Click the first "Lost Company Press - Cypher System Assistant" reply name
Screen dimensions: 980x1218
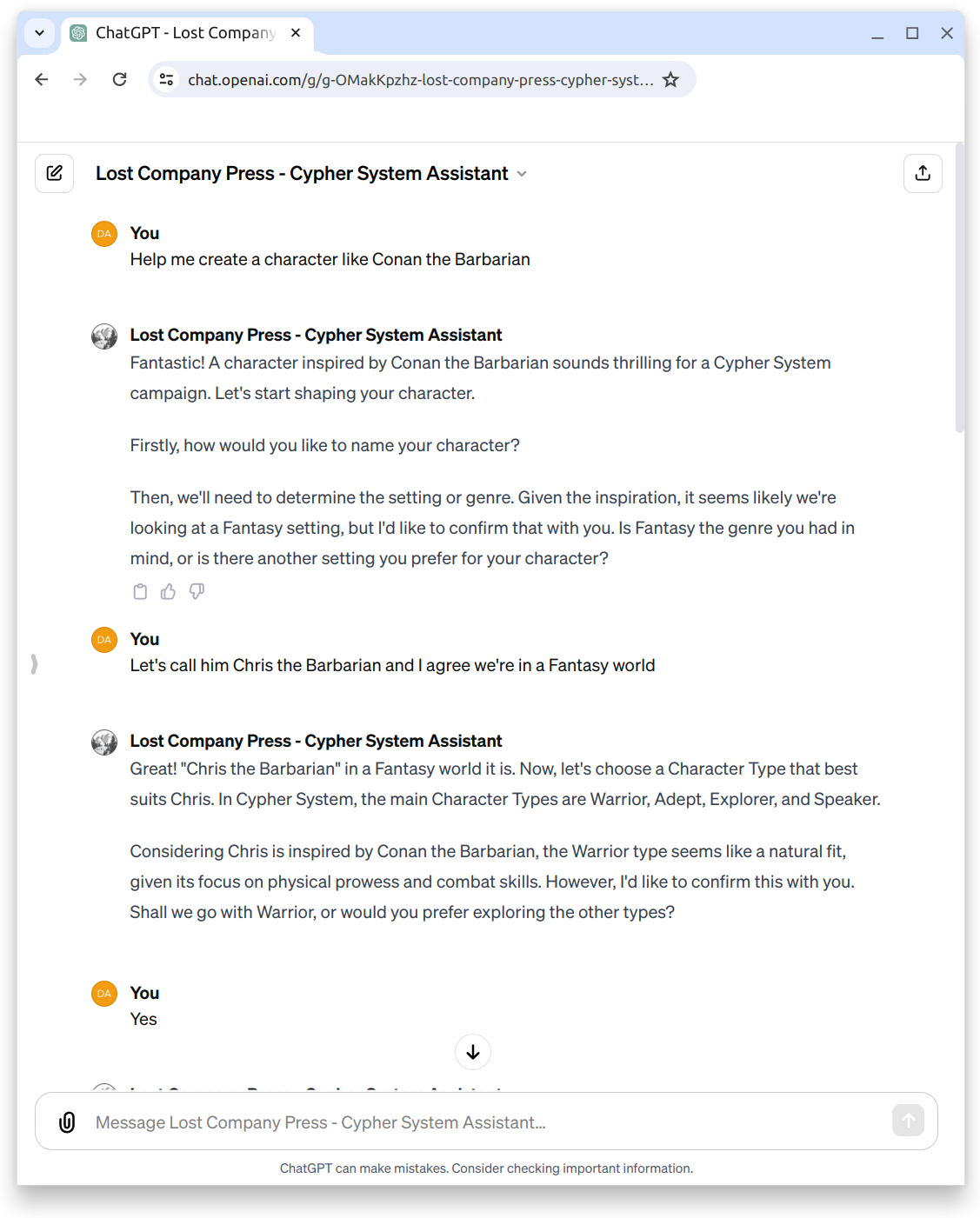pyautogui.click(x=317, y=336)
